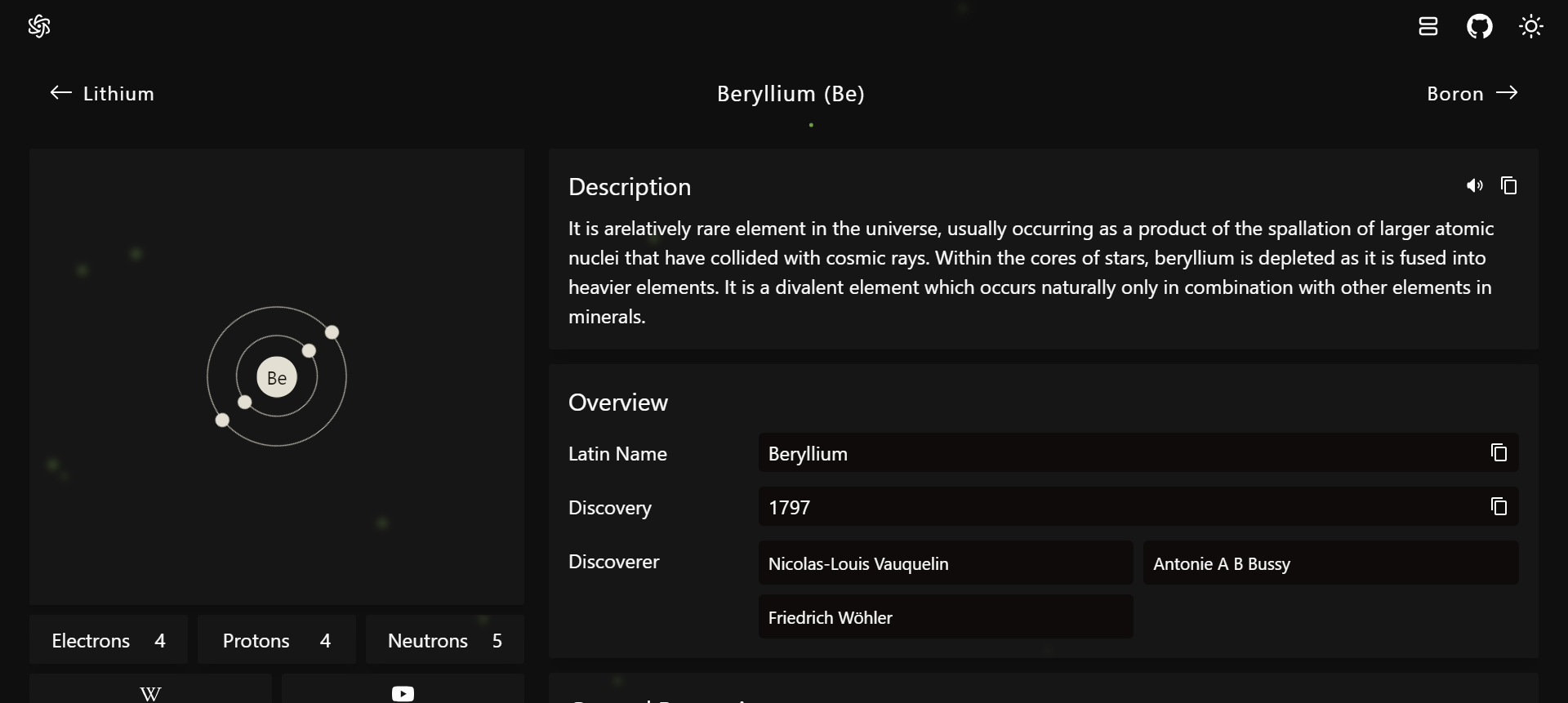This screenshot has width=1568, height=703.
Task: Click the Beryllium Latin Name field
Action: (x=1119, y=453)
